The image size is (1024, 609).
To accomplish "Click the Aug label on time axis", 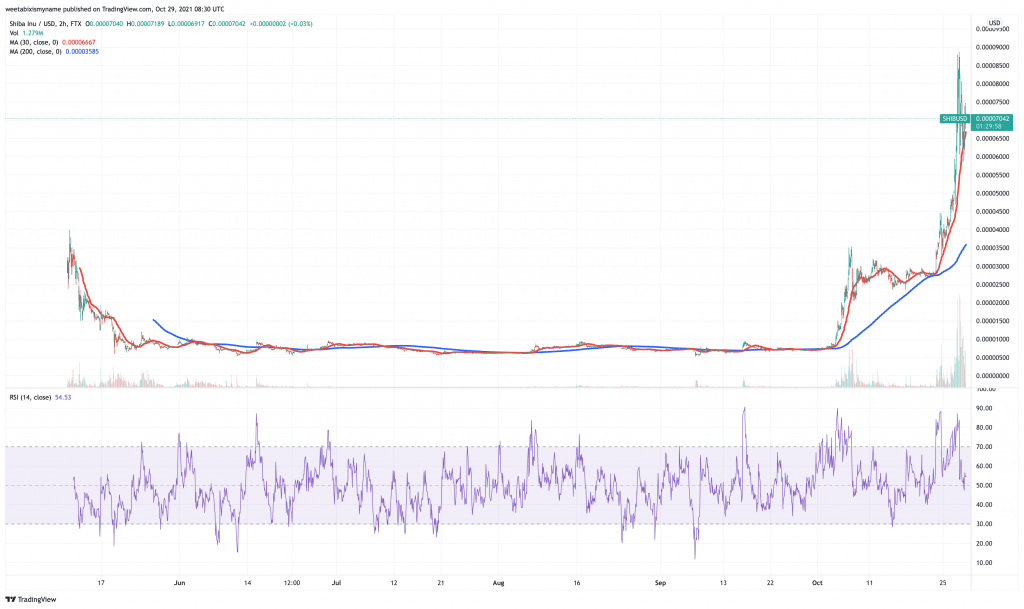I will tap(499, 583).
